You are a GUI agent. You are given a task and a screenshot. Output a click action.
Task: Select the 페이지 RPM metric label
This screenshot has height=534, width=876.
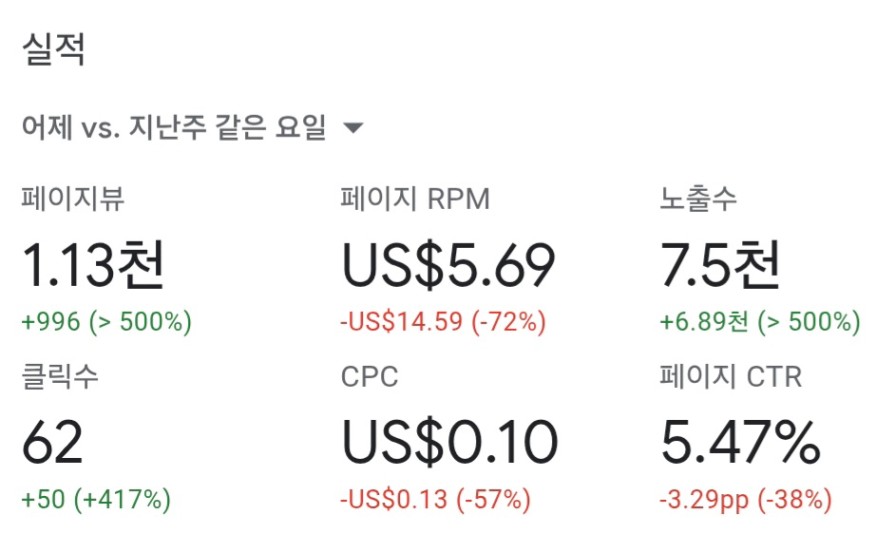(415, 199)
